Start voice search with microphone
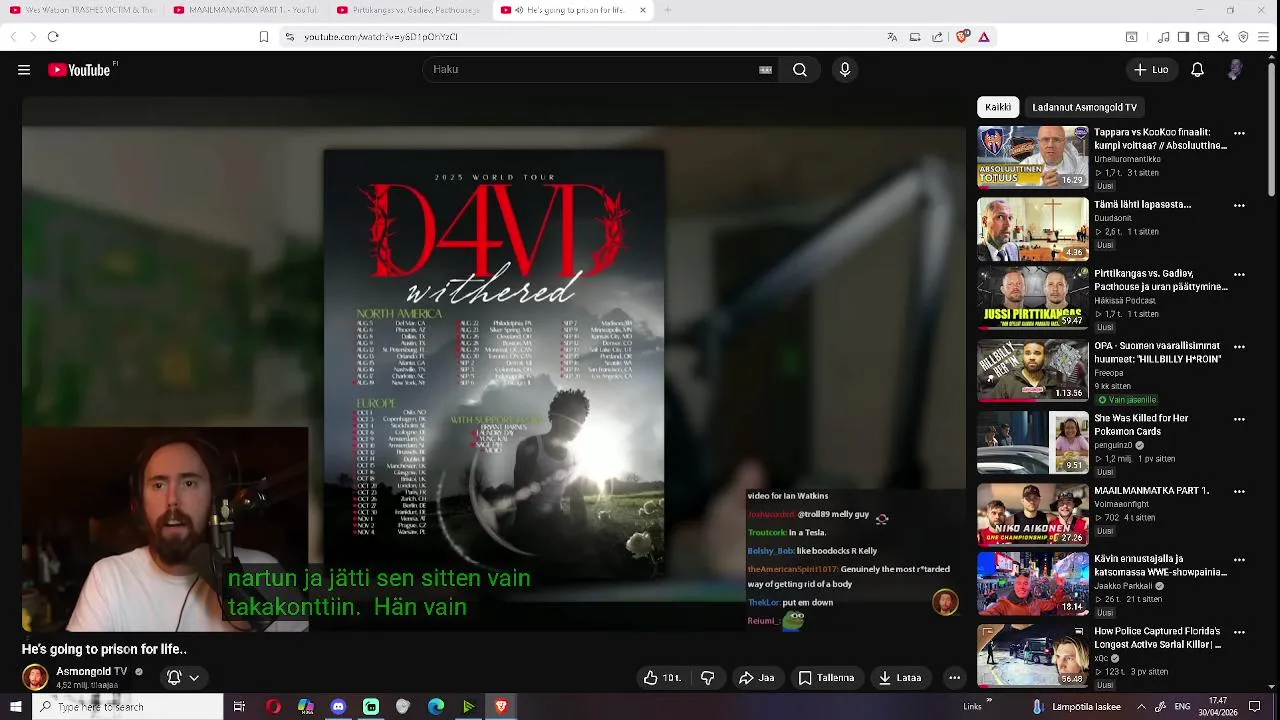Screen dimensions: 1280x720 tap(845, 70)
